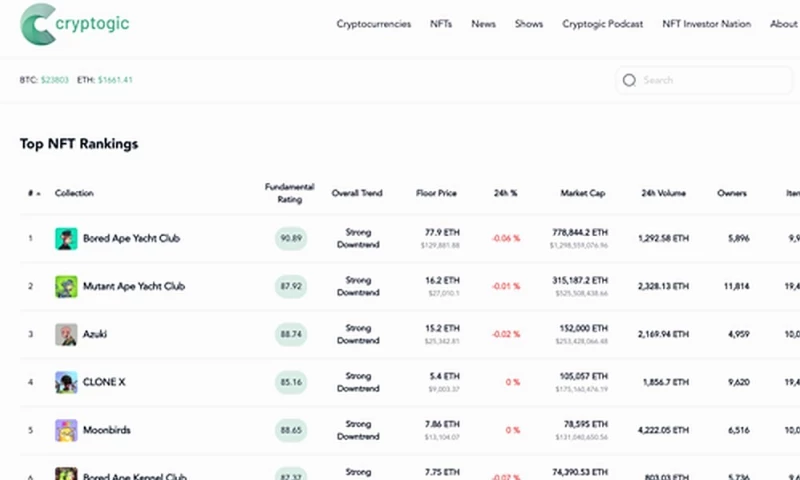
Task: Open Azuki collection avatar thumbnail
Action: point(66,334)
